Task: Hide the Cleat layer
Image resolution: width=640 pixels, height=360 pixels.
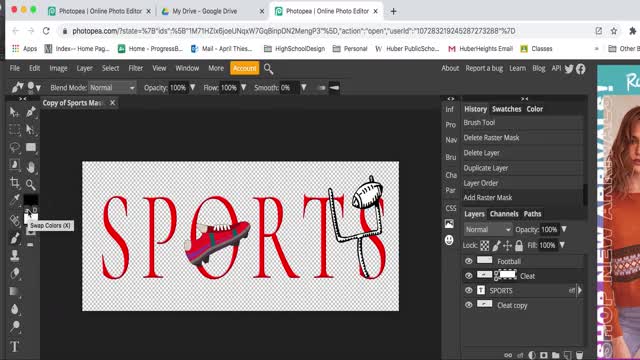Action: [469, 276]
